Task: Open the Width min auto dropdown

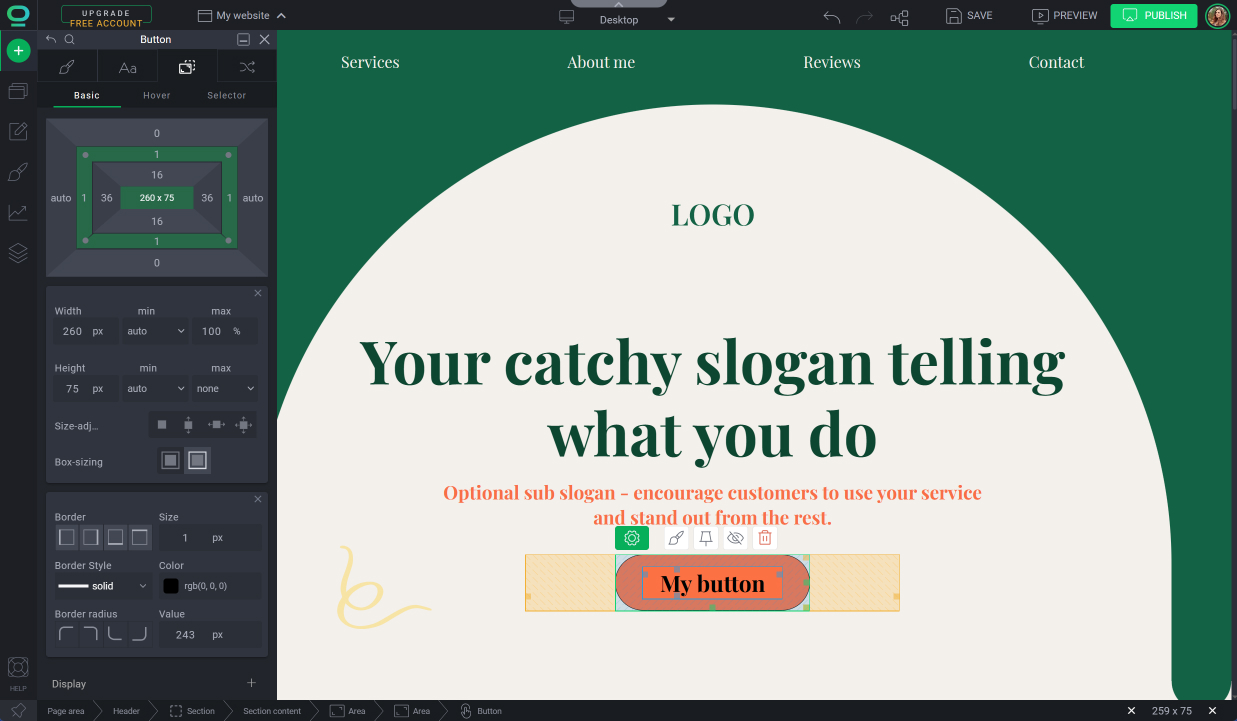Action: click(x=156, y=331)
